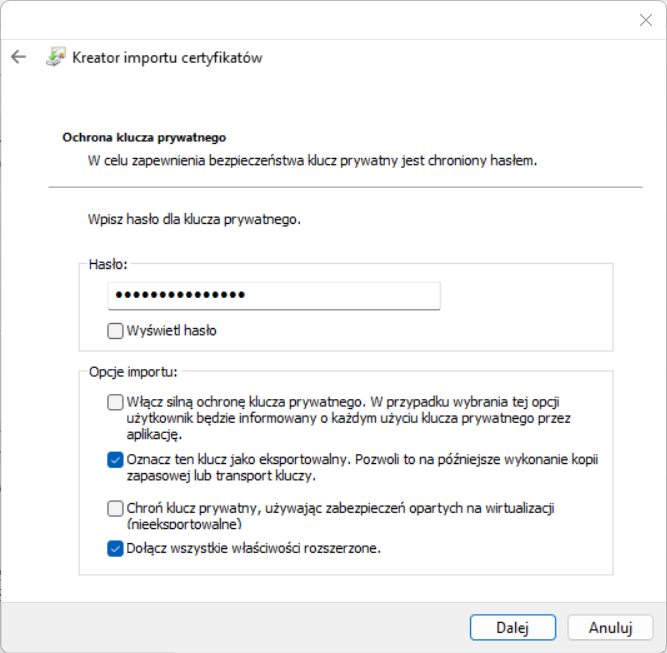Enable the 'Wyświetl hasło' checkbox
Viewport: 667px width, 653px height.
tap(116, 330)
